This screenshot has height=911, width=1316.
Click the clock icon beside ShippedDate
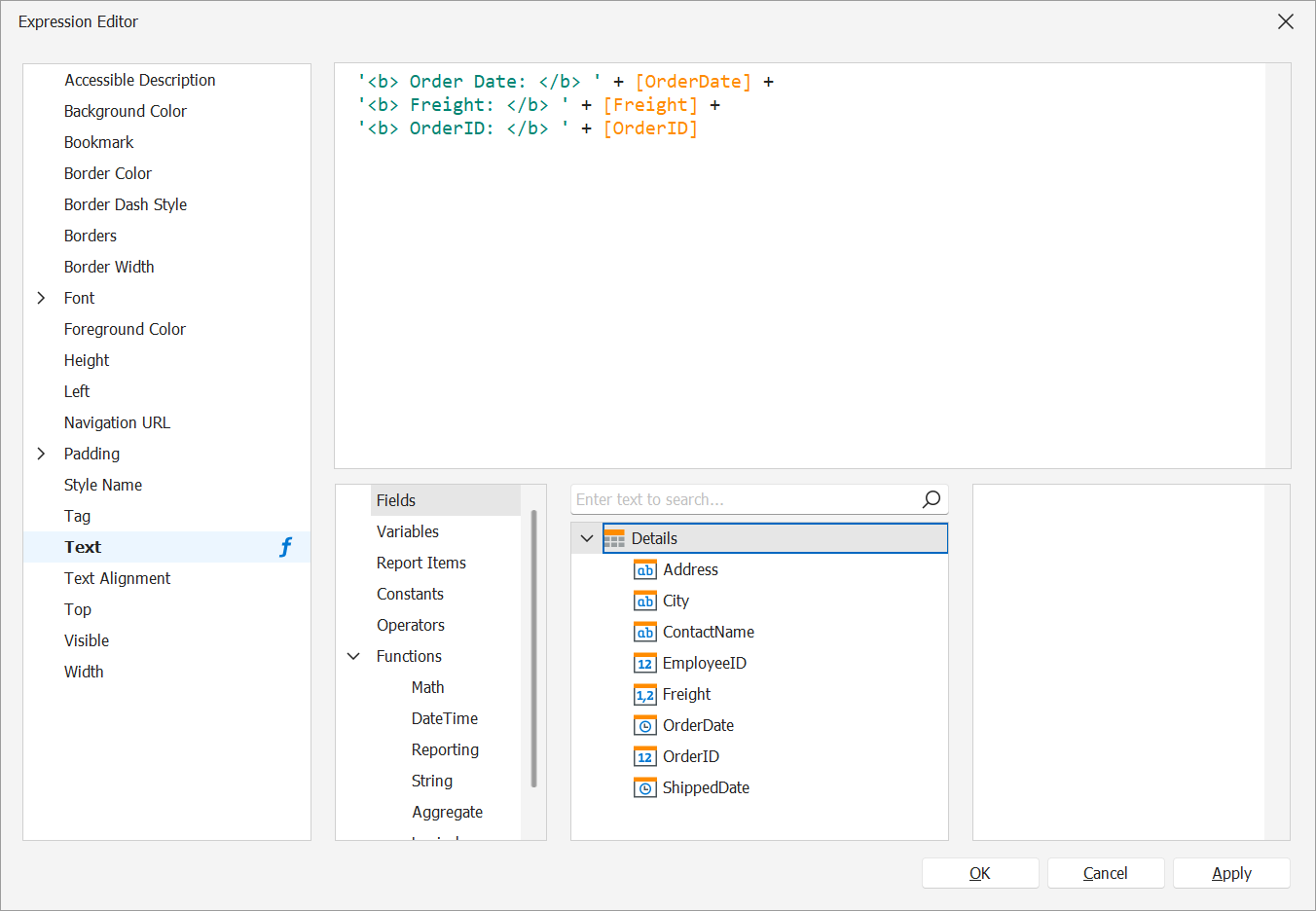(x=643, y=787)
